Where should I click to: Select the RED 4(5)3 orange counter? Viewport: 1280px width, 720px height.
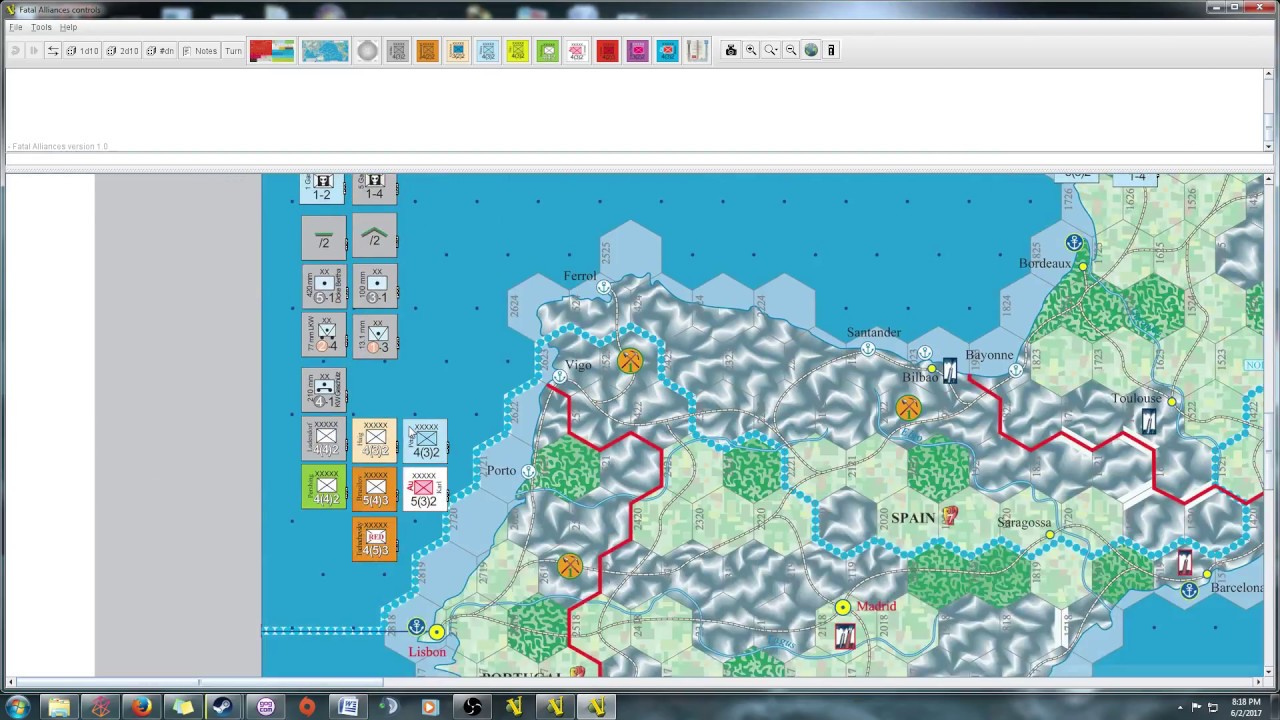click(374, 539)
